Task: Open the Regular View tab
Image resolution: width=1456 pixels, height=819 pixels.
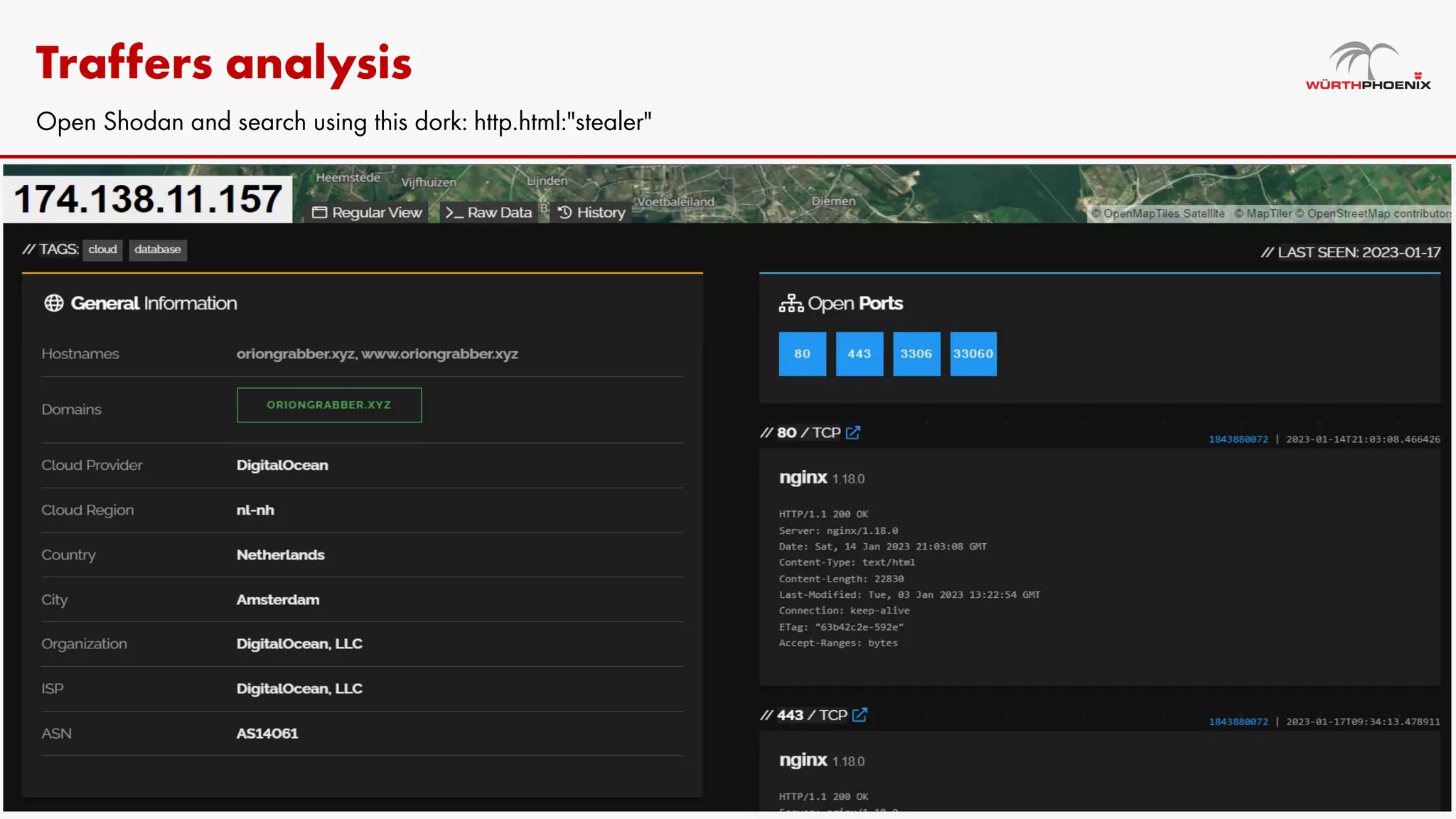Action: pyautogui.click(x=367, y=213)
